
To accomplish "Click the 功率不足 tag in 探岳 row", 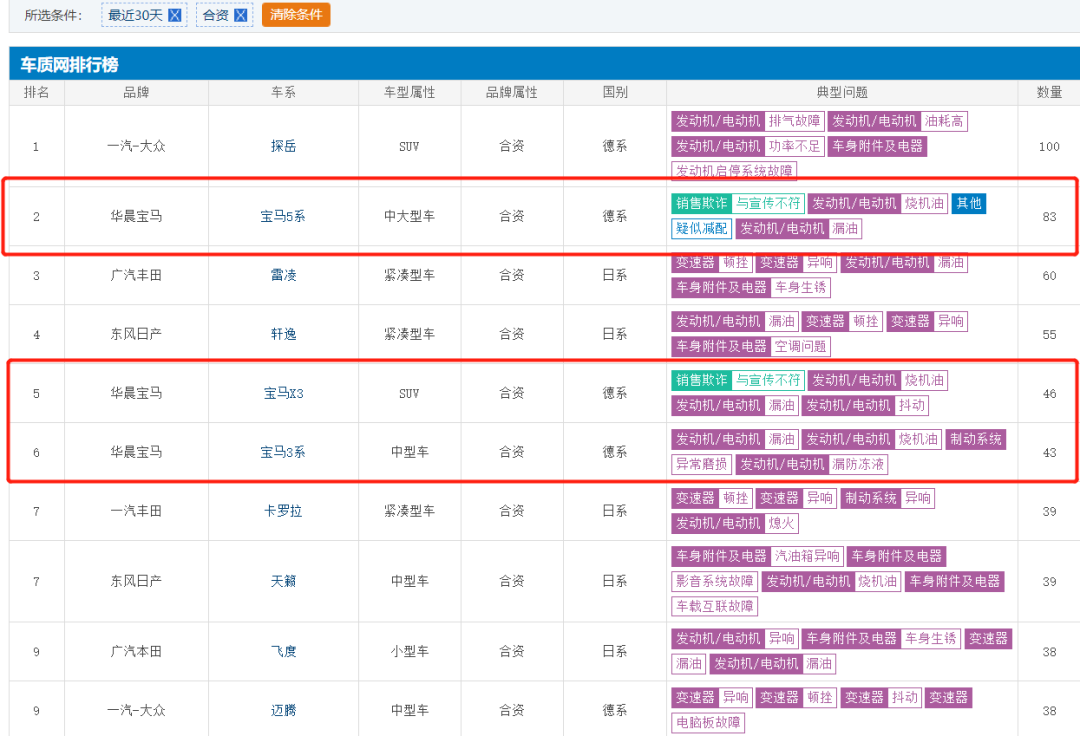I will pos(794,146).
